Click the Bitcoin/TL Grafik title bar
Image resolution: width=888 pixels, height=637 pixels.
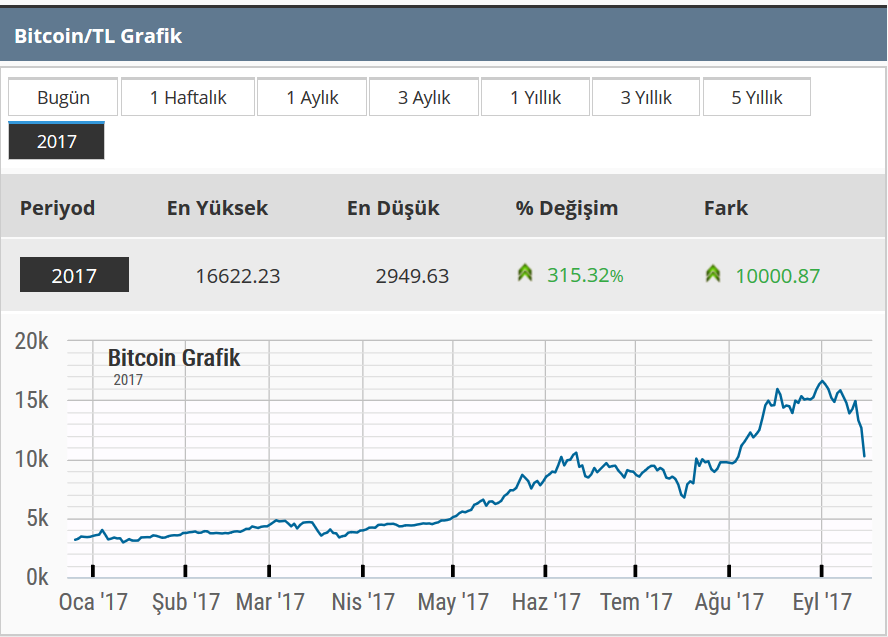point(97,34)
